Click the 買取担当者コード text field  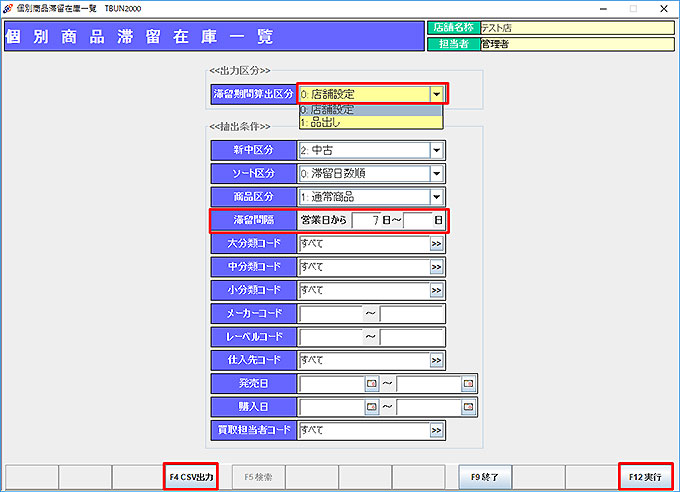364,430
